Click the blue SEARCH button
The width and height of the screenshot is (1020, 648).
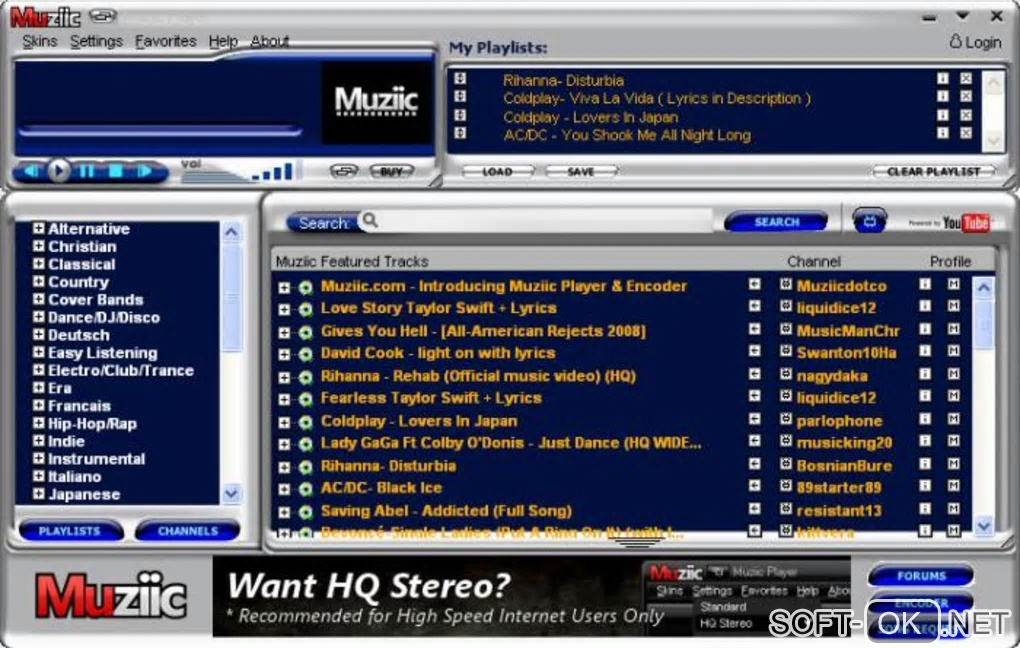click(776, 222)
